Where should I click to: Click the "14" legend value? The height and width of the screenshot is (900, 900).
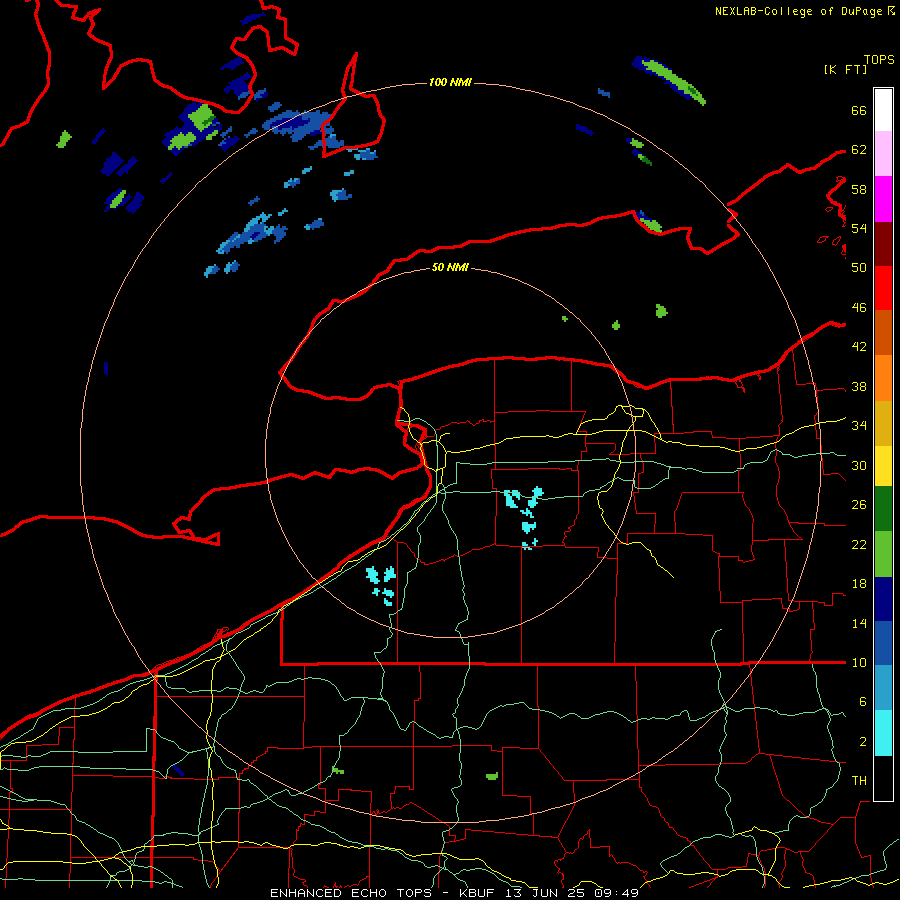click(859, 623)
